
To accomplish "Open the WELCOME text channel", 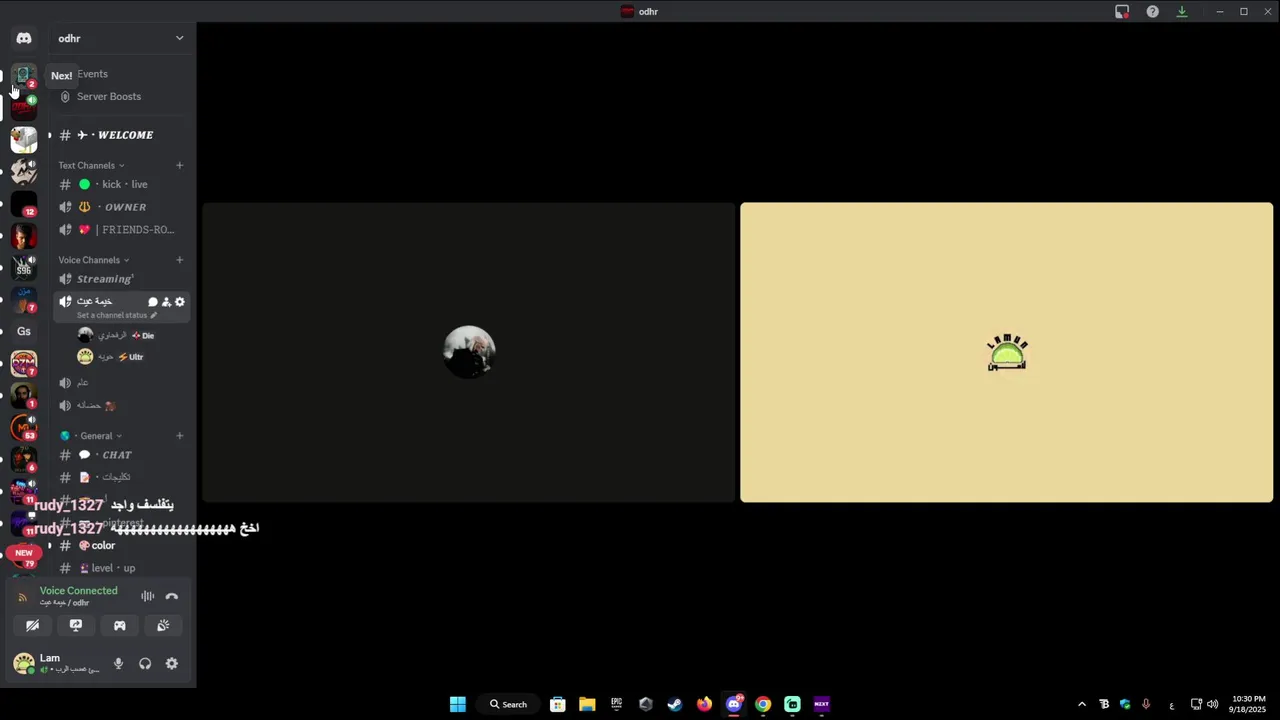I will coord(120,135).
